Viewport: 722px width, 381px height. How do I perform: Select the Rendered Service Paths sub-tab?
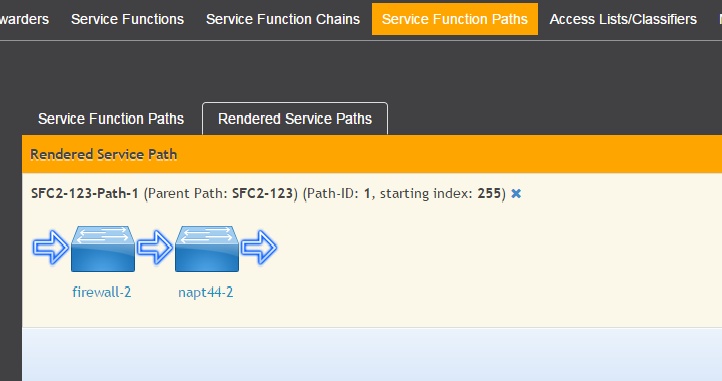(x=295, y=119)
